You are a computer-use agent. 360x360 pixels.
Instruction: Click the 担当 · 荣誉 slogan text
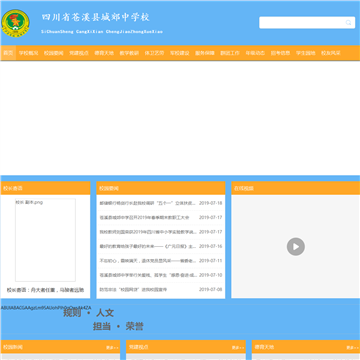118,326
